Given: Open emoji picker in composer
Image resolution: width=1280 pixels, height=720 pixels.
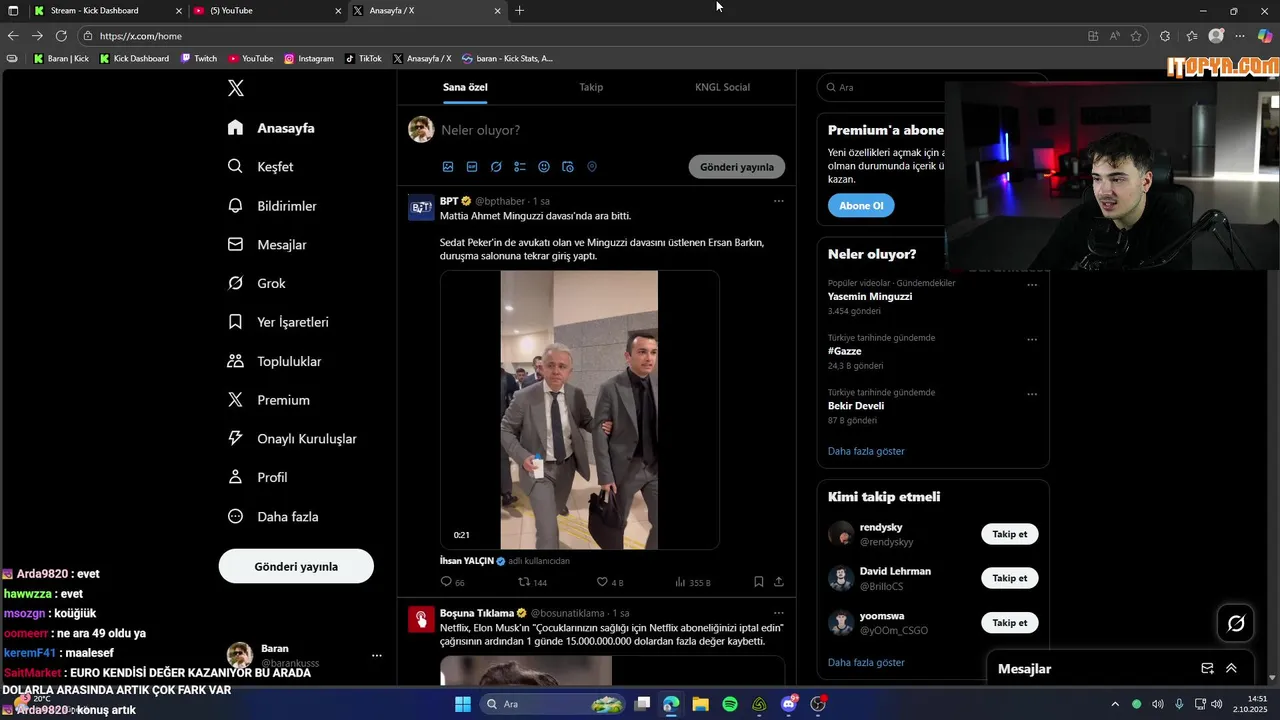Looking at the screenshot, I should (544, 167).
